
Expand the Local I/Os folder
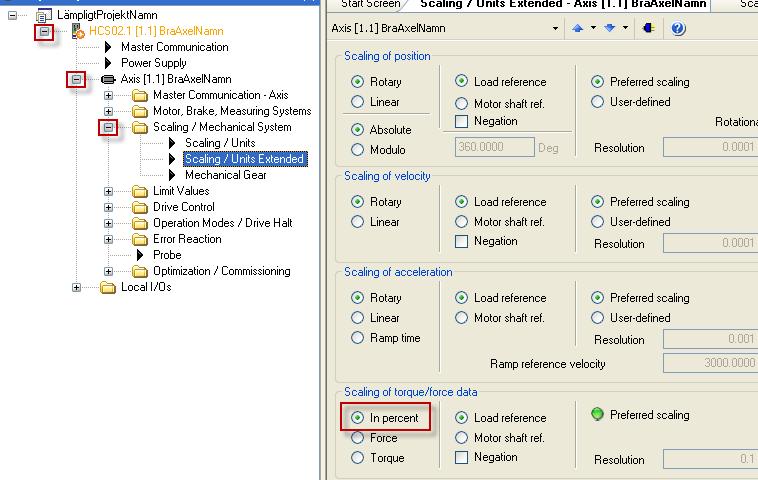(76, 288)
